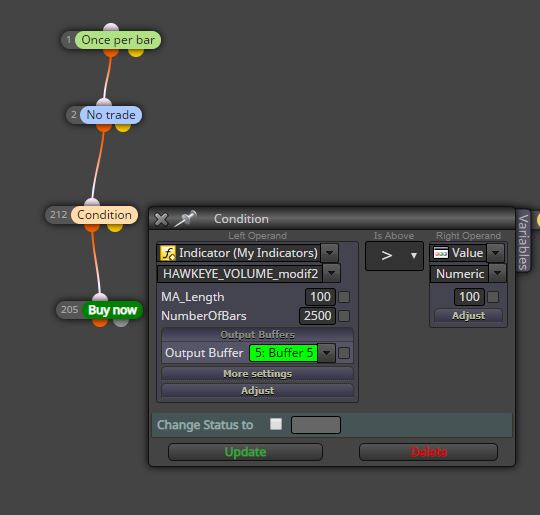The height and width of the screenshot is (515, 540).
Task: Click yellow output connector of Condition block
Action: click(x=115, y=227)
